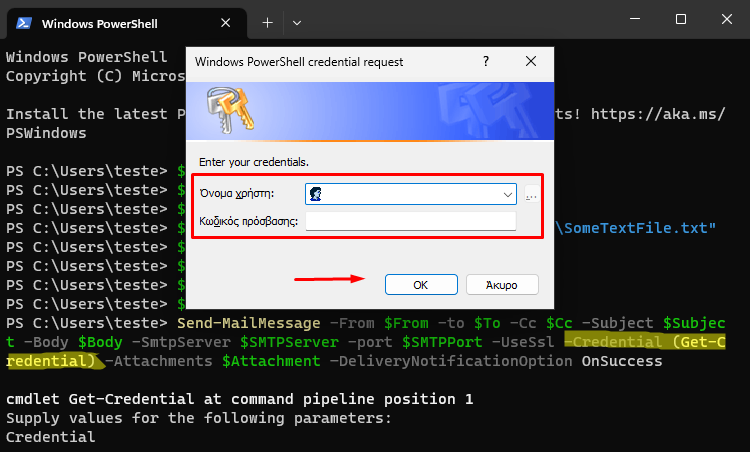Click the Send-MailMessage command text
The height and width of the screenshot is (452, 750).
click(x=248, y=323)
